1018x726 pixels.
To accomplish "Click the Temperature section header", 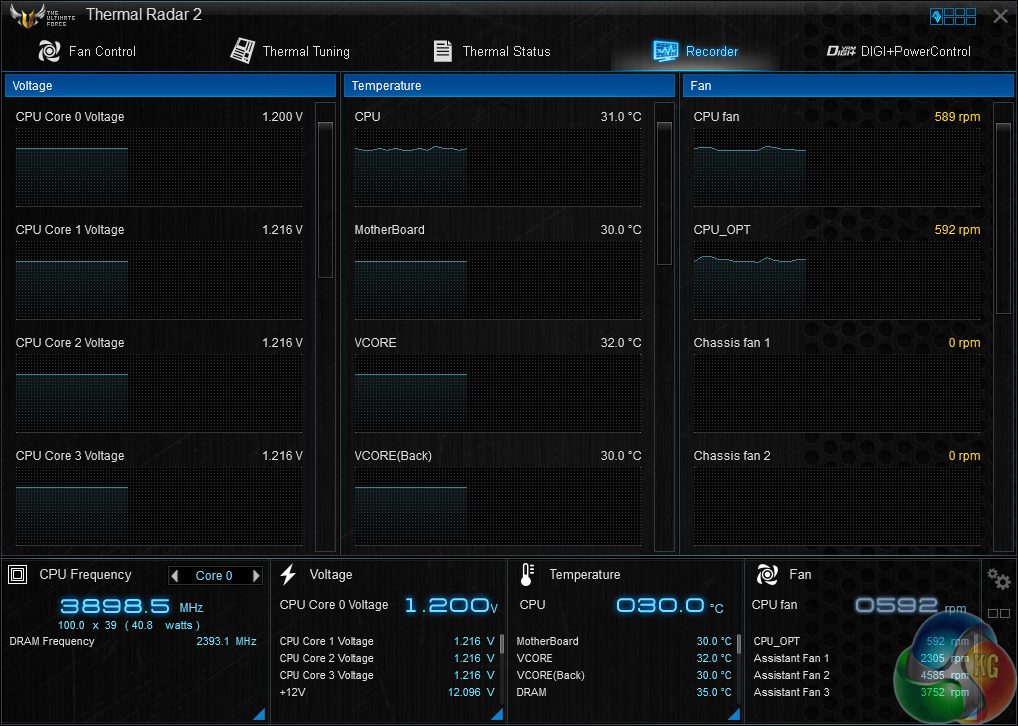I will pyautogui.click(x=509, y=86).
